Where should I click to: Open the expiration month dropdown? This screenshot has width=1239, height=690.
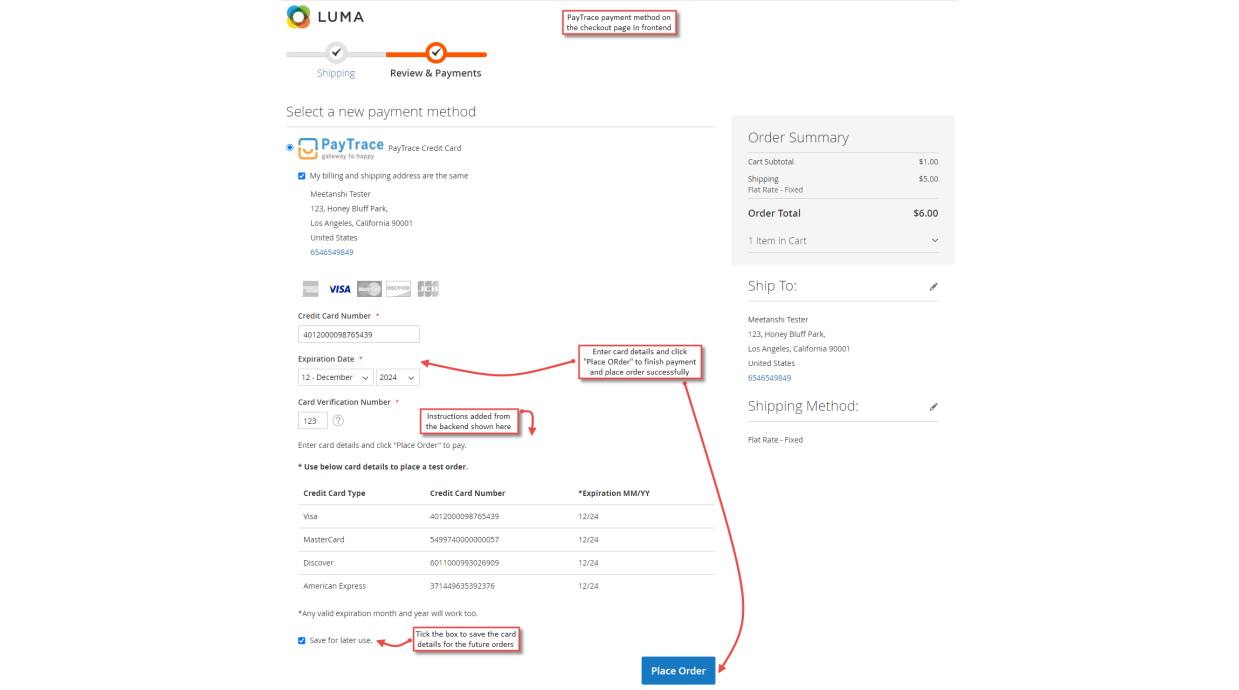pyautogui.click(x=335, y=378)
